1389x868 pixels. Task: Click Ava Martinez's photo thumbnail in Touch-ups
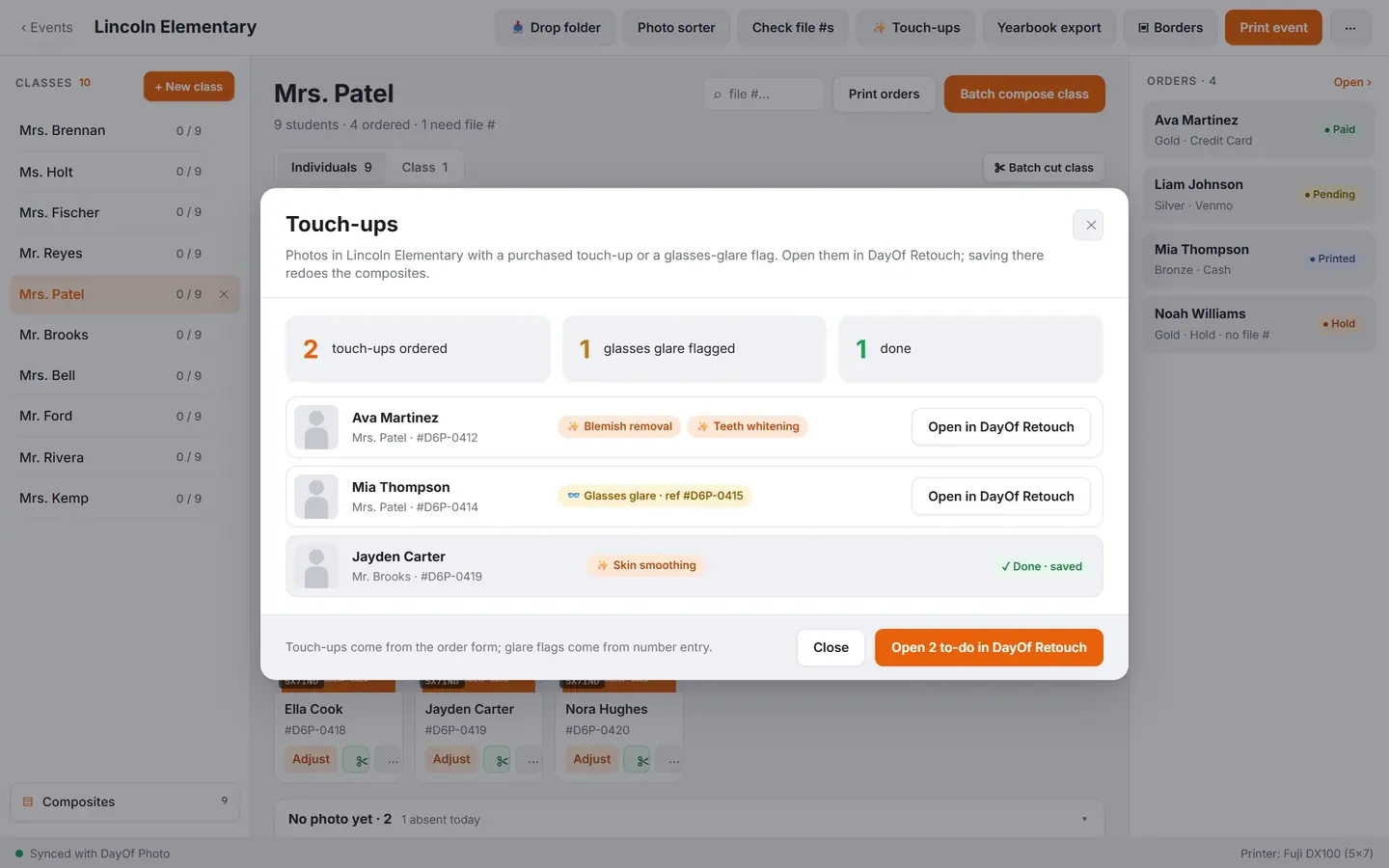(316, 427)
